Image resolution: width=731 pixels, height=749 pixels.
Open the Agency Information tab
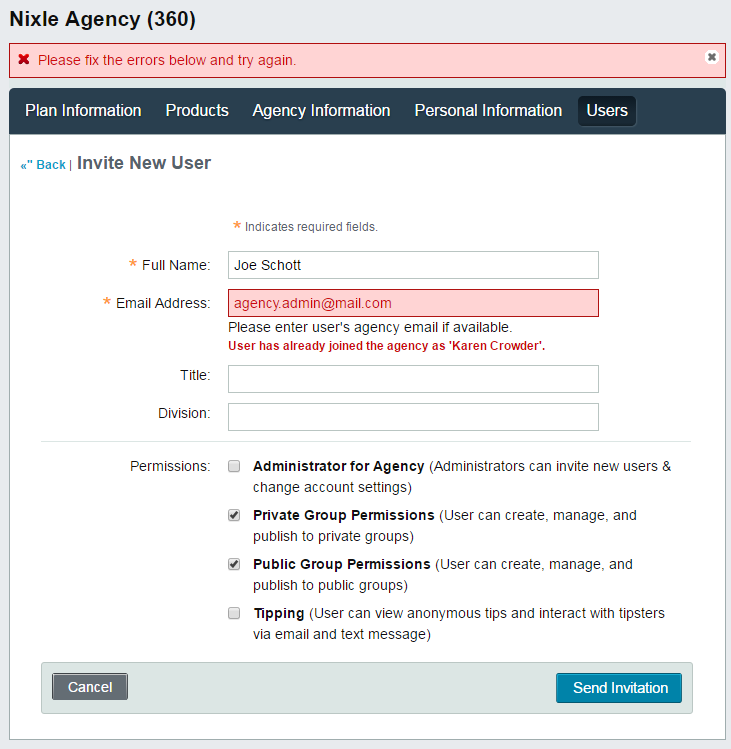tap(321, 111)
